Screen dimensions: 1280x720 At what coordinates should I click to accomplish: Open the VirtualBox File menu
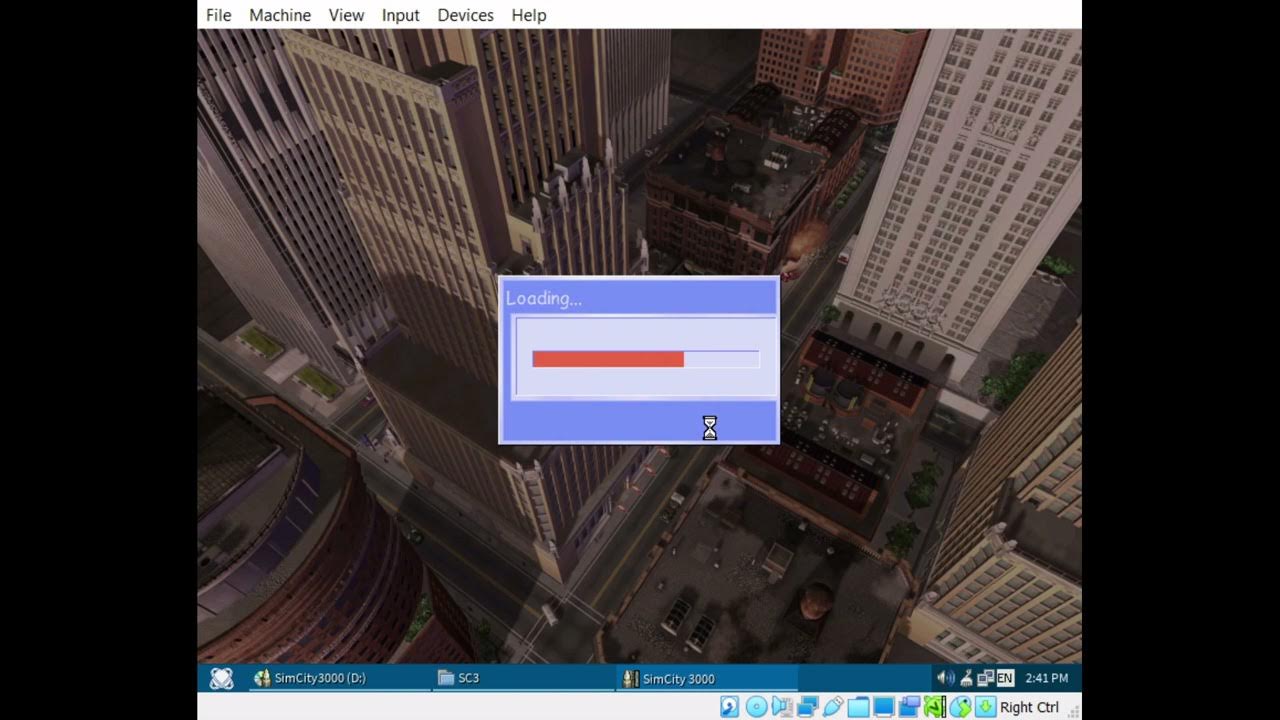point(218,15)
